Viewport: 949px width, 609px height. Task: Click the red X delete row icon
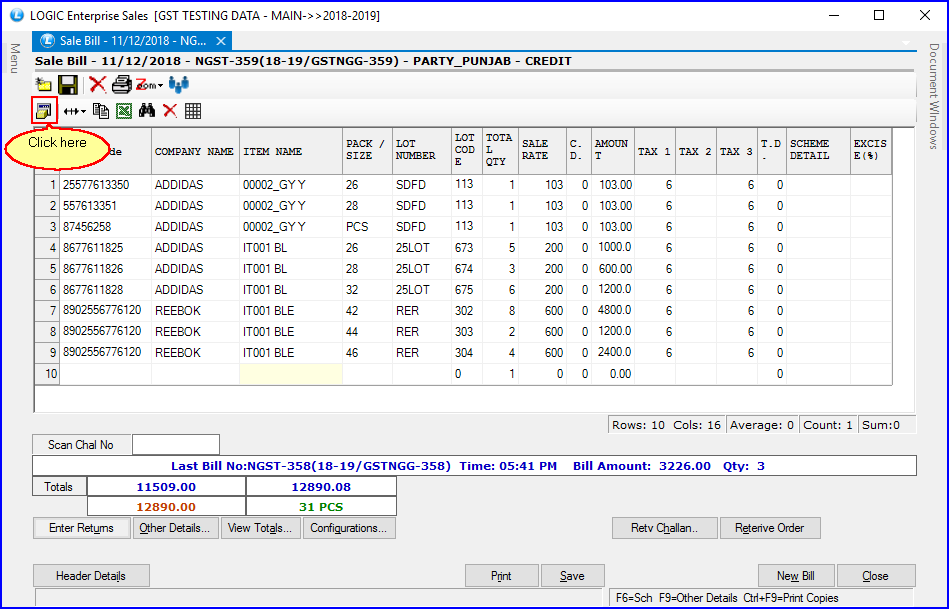170,111
